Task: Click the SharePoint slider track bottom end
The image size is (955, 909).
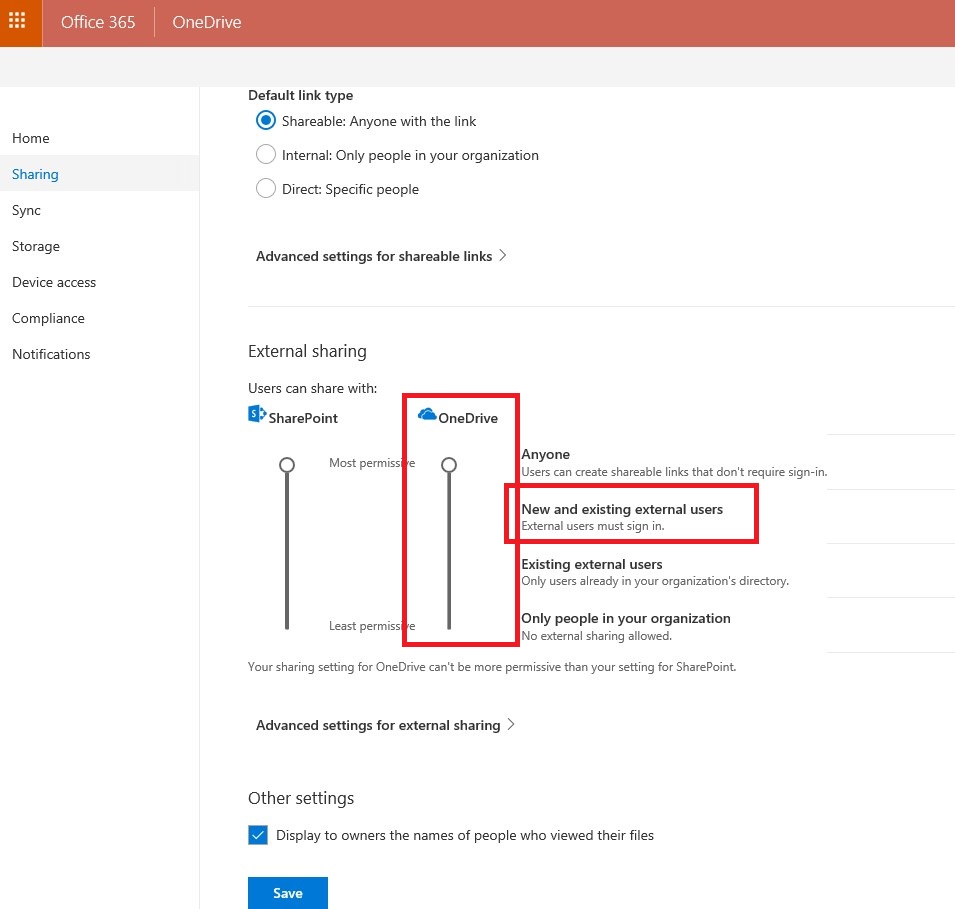Action: (x=287, y=626)
